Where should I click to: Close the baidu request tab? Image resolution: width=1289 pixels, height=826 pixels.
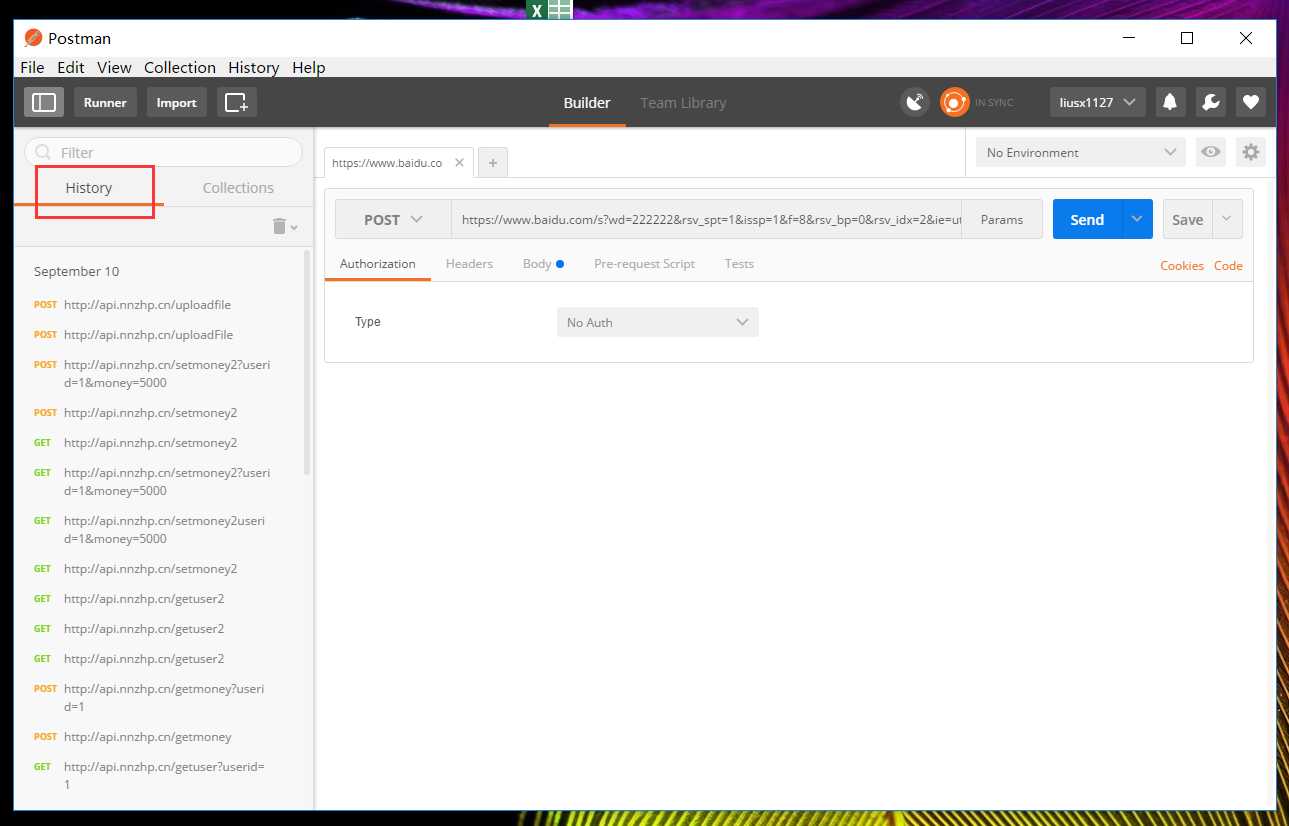pyautogui.click(x=459, y=162)
